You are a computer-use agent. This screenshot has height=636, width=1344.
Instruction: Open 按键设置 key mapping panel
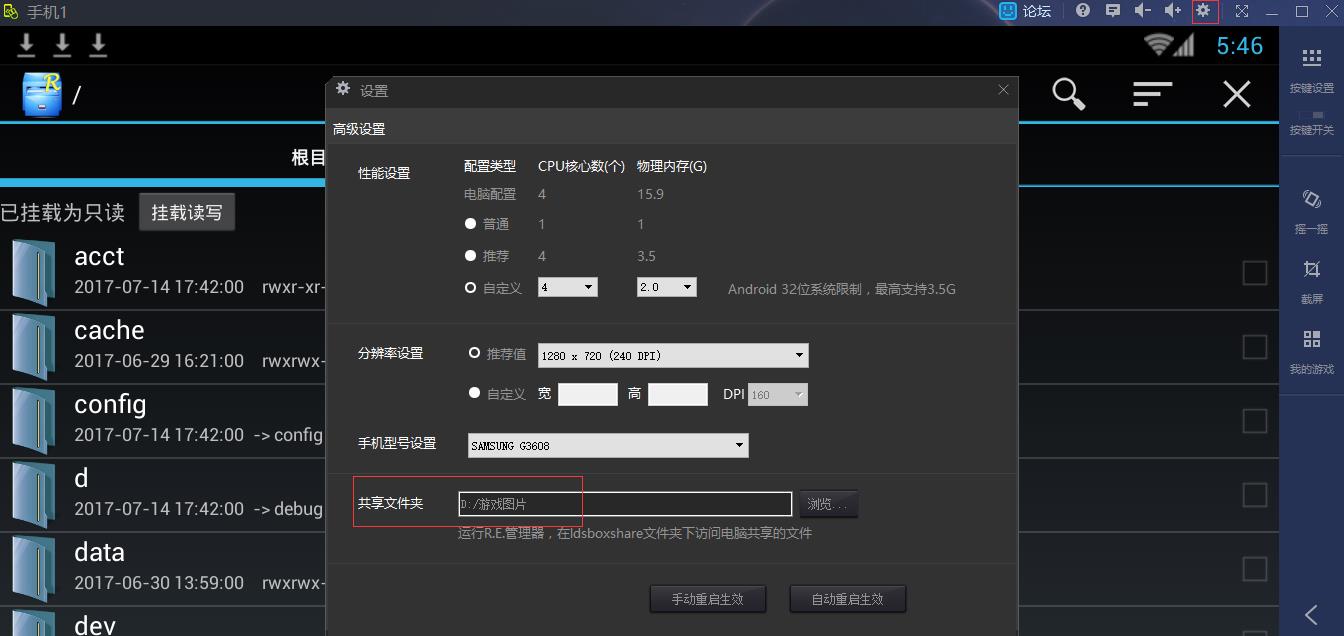1311,68
